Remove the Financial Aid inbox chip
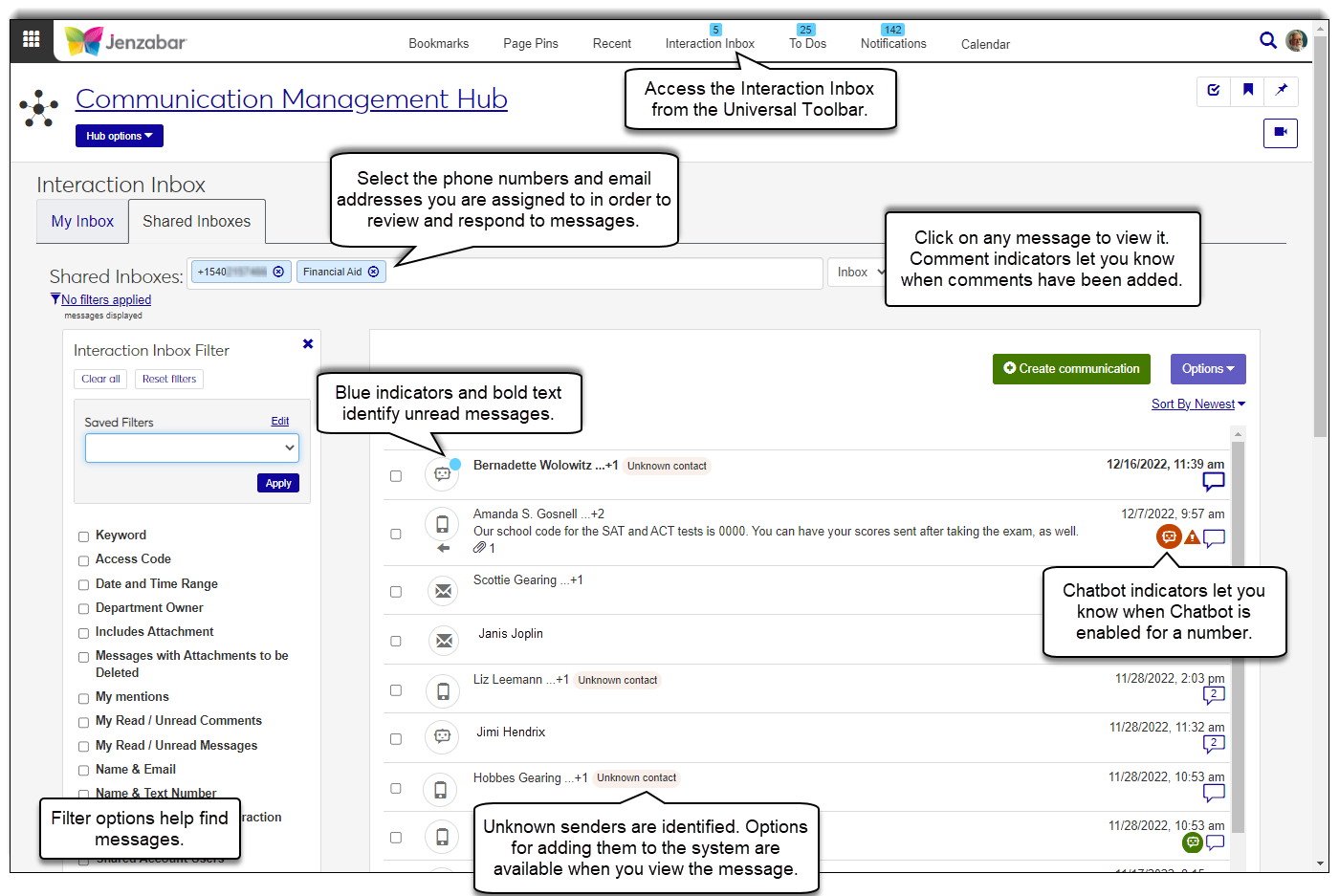This screenshot has height=896, width=1339. coord(374,272)
